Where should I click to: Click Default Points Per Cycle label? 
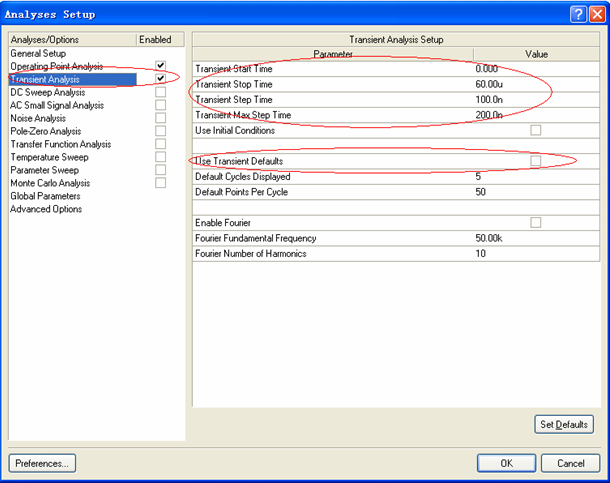(242, 192)
